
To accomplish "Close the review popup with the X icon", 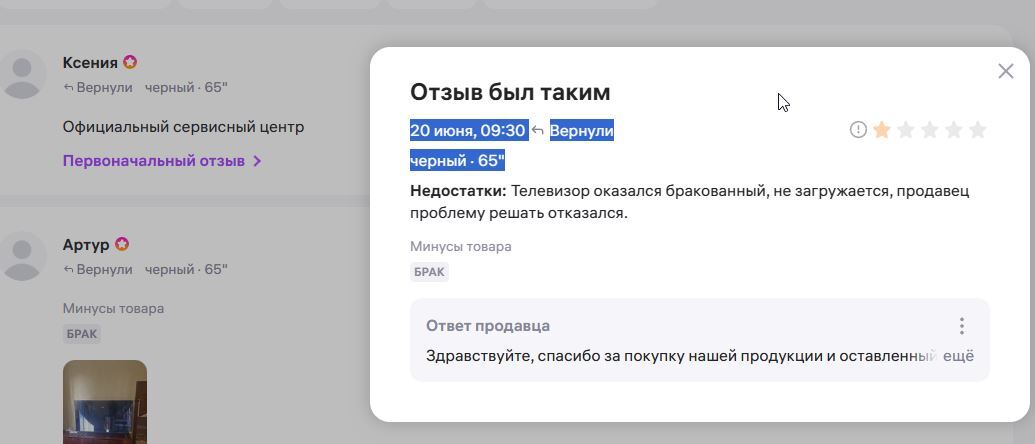I will click(1005, 71).
